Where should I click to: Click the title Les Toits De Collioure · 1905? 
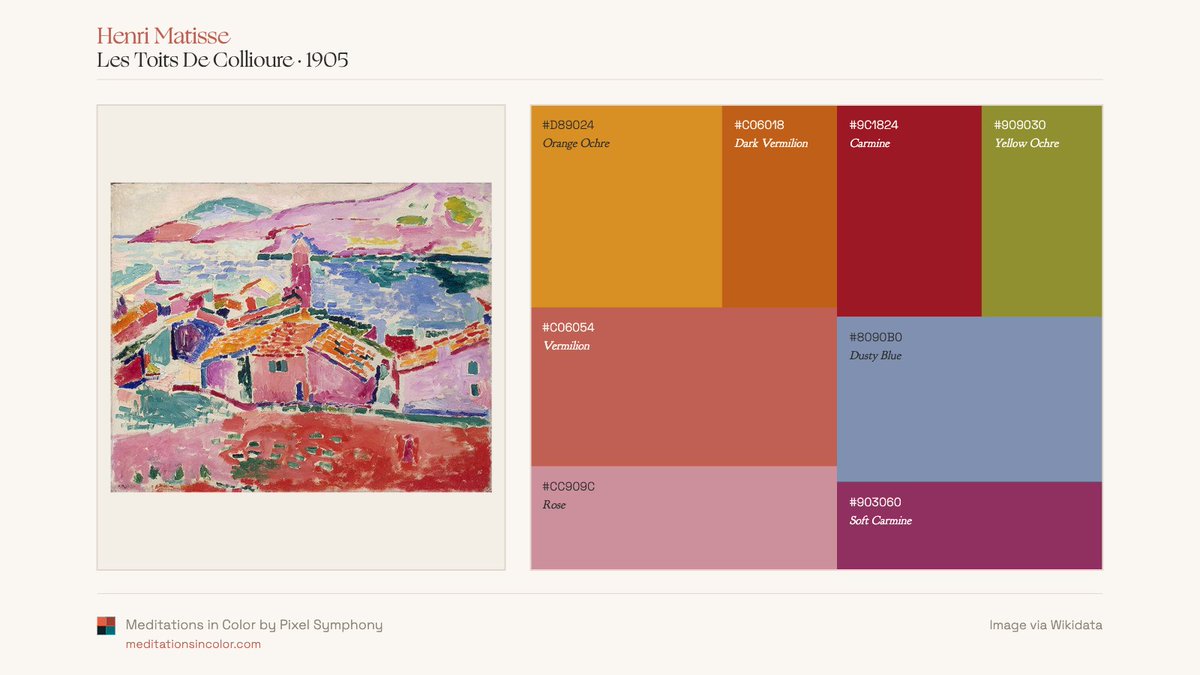tap(222, 60)
